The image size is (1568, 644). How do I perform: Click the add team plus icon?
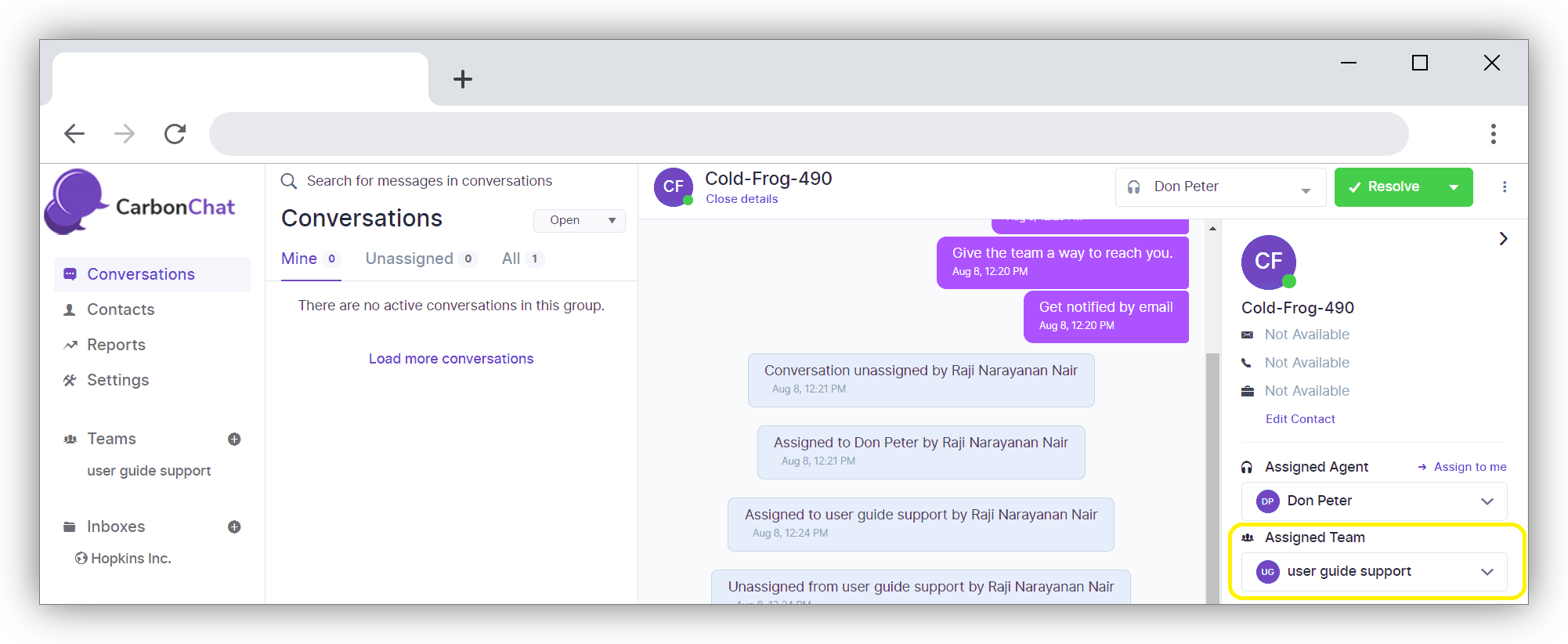pos(234,440)
